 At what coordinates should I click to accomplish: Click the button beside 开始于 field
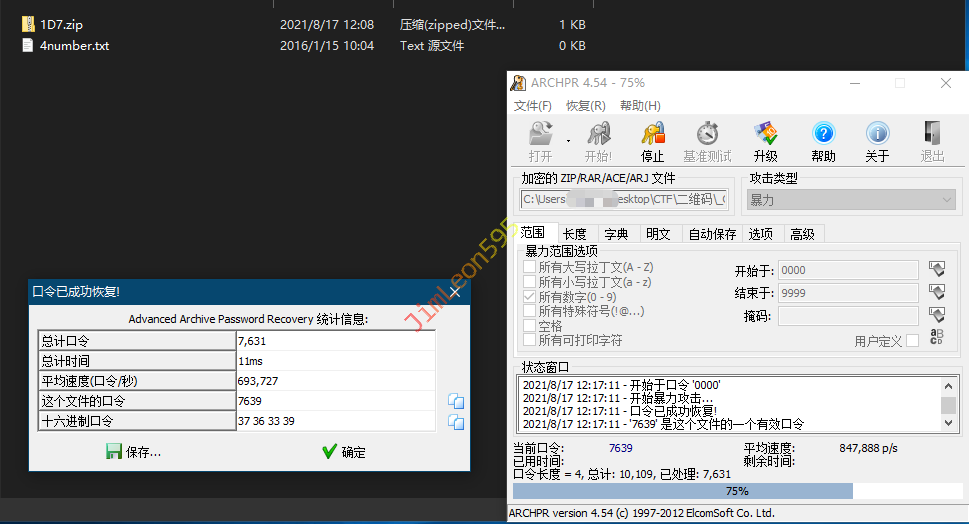pos(937,269)
